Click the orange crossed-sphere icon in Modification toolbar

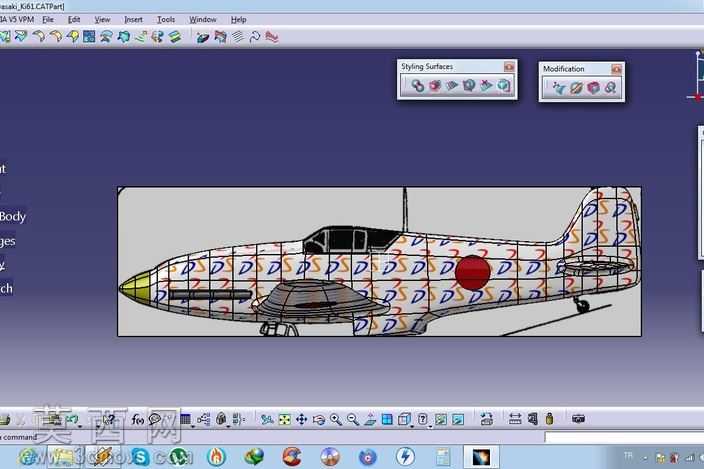576,88
